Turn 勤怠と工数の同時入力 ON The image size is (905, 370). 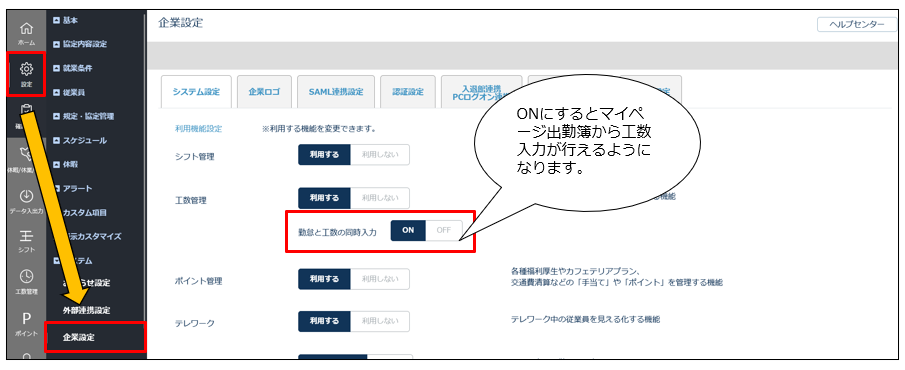tap(408, 230)
